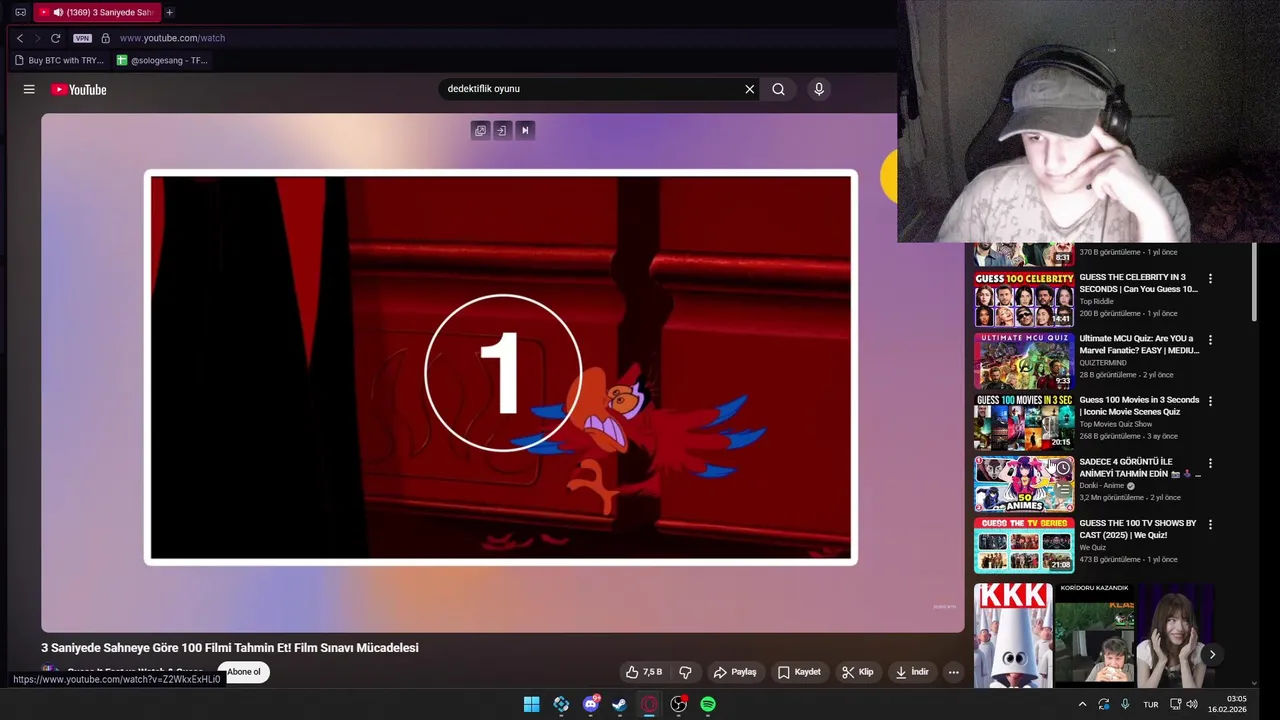Open 'GUESS THE 100 TV SHOWS' title link
Screen dimensions: 1280x720
(1137, 529)
